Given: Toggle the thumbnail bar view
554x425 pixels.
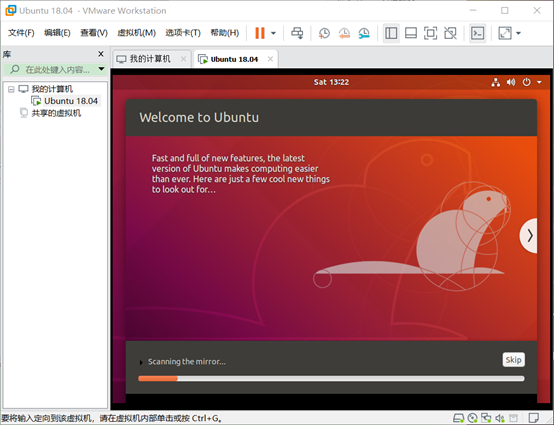Looking at the screenshot, I should 411,33.
